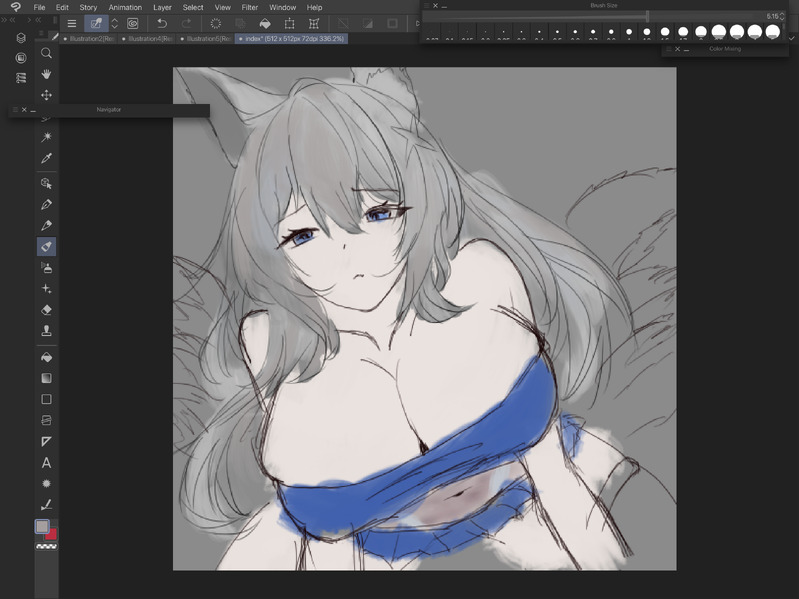Select the Pen tool
The width and height of the screenshot is (799, 599).
click(46, 205)
